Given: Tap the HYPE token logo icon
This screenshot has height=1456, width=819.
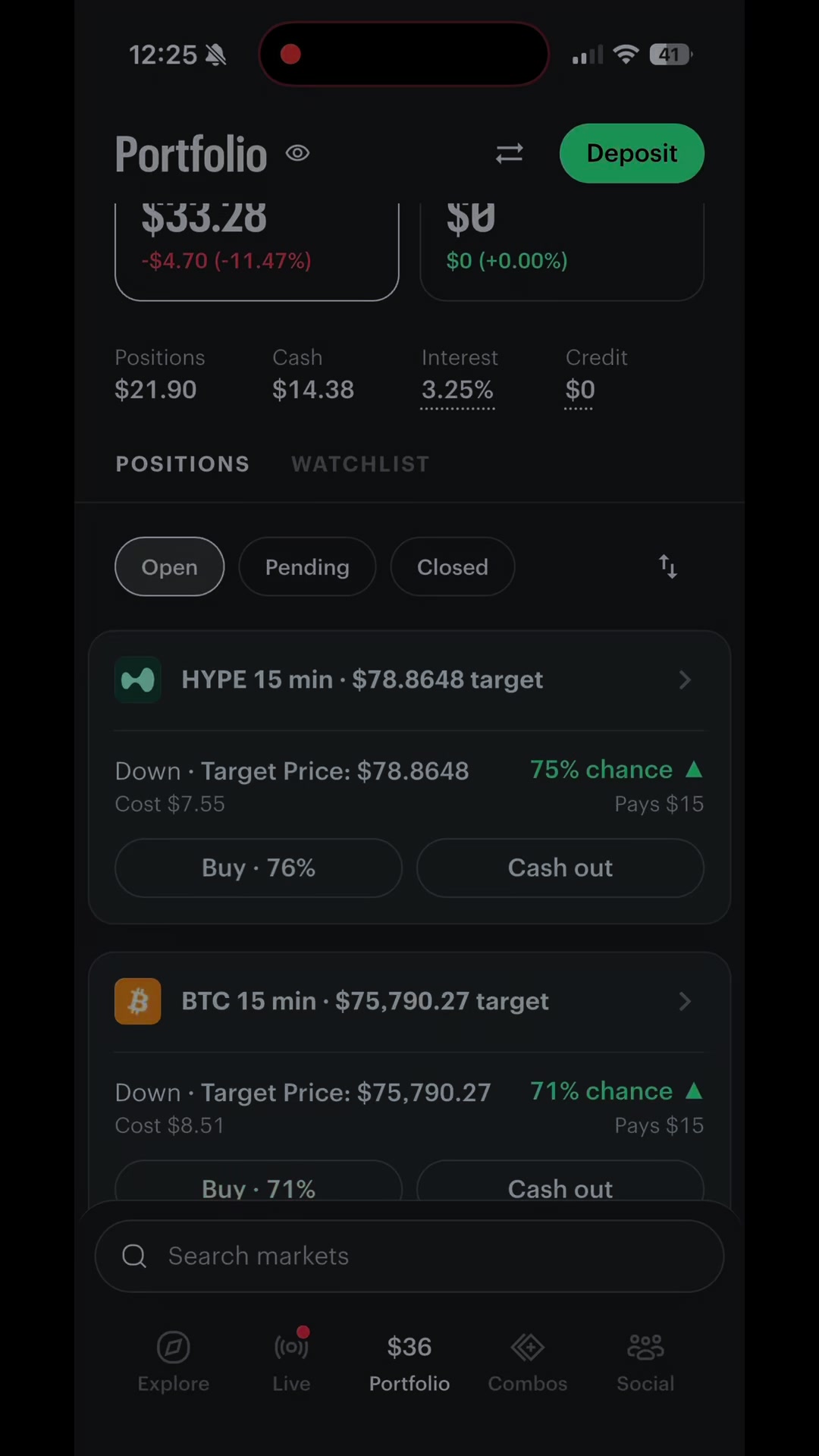Looking at the screenshot, I should (137, 680).
